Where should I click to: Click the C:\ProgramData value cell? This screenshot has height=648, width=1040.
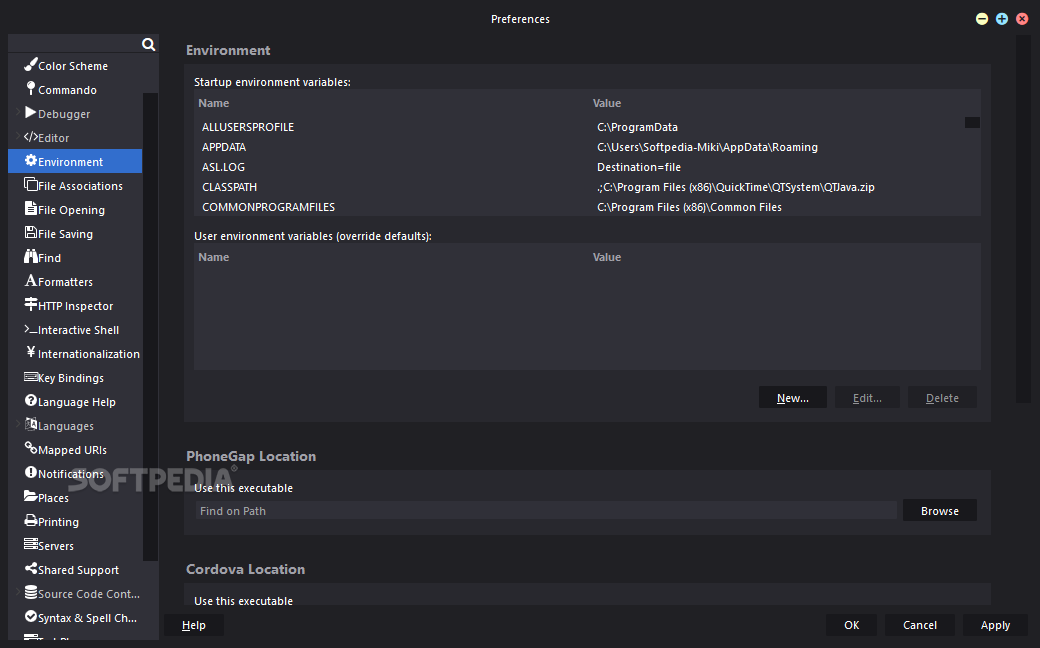637,127
